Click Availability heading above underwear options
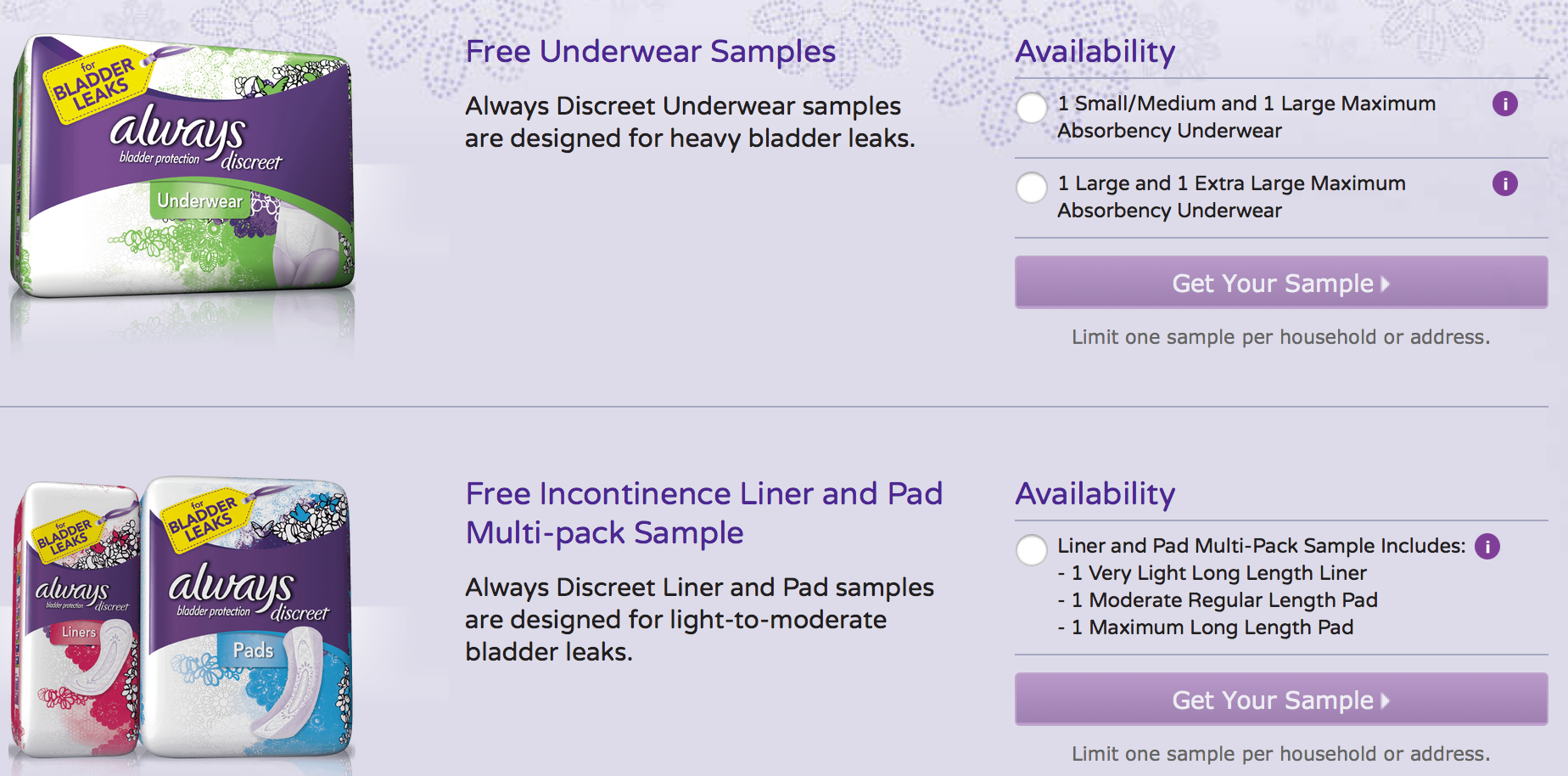1568x776 pixels. 1095,52
